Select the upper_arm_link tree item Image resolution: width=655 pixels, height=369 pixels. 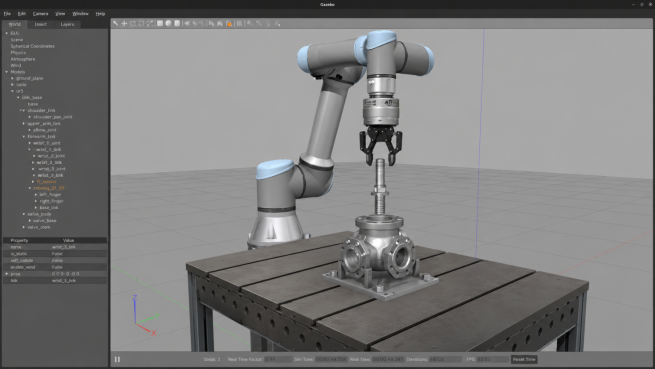[44, 123]
